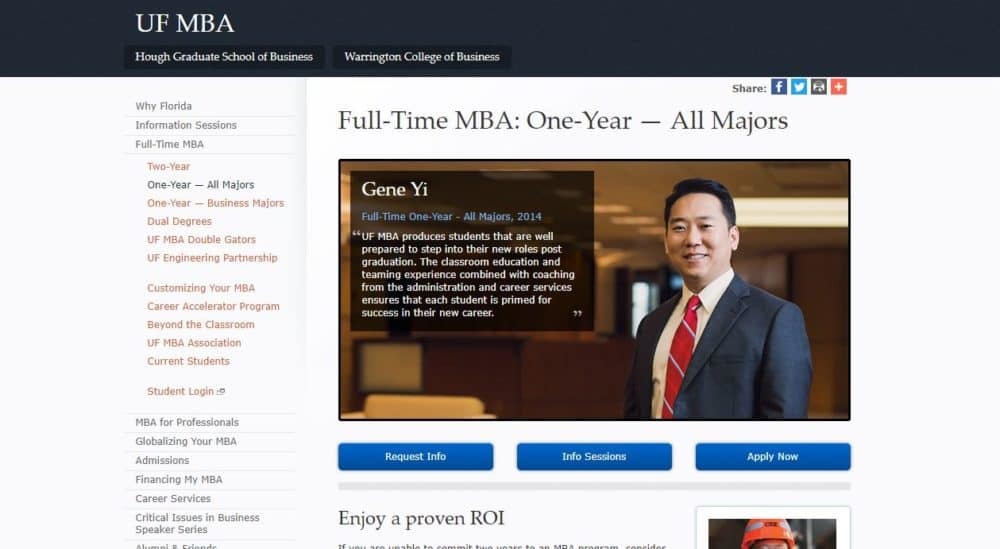1000x549 pixels.
Task: Share page via Twitter icon
Action: click(798, 87)
